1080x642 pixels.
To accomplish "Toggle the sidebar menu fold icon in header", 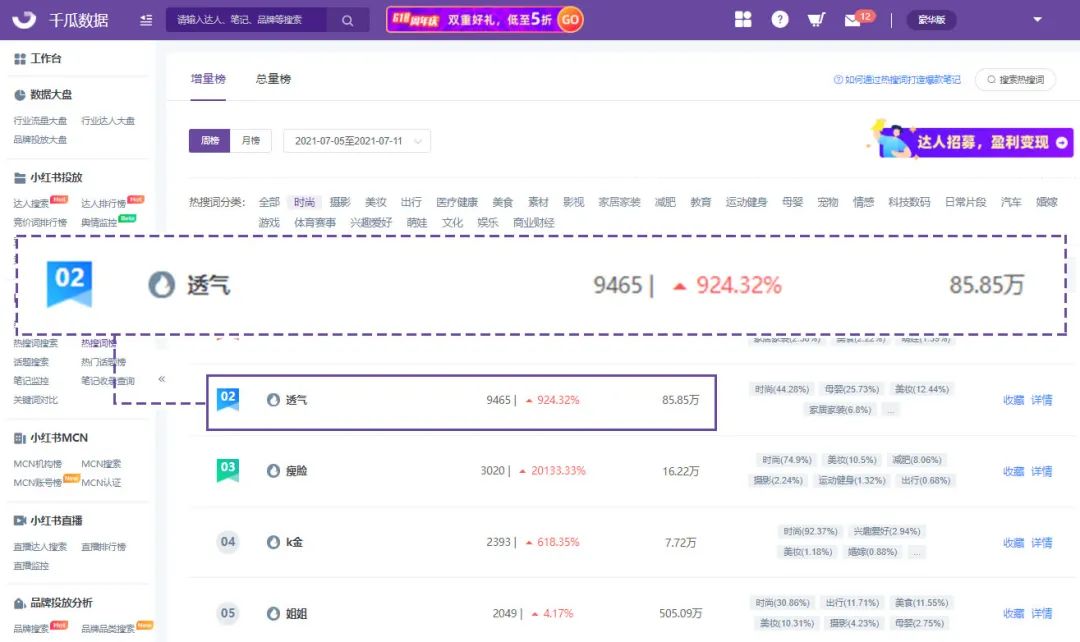I will coord(146,20).
